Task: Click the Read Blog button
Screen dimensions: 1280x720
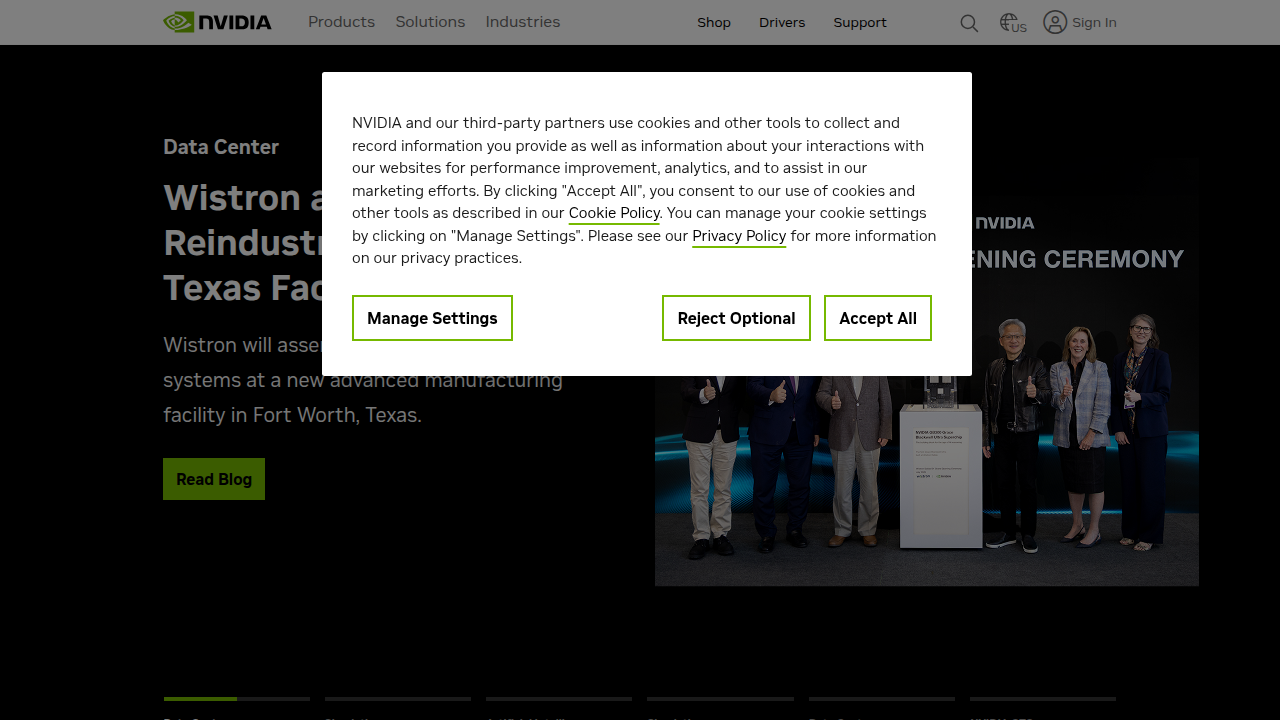Action: [214, 479]
